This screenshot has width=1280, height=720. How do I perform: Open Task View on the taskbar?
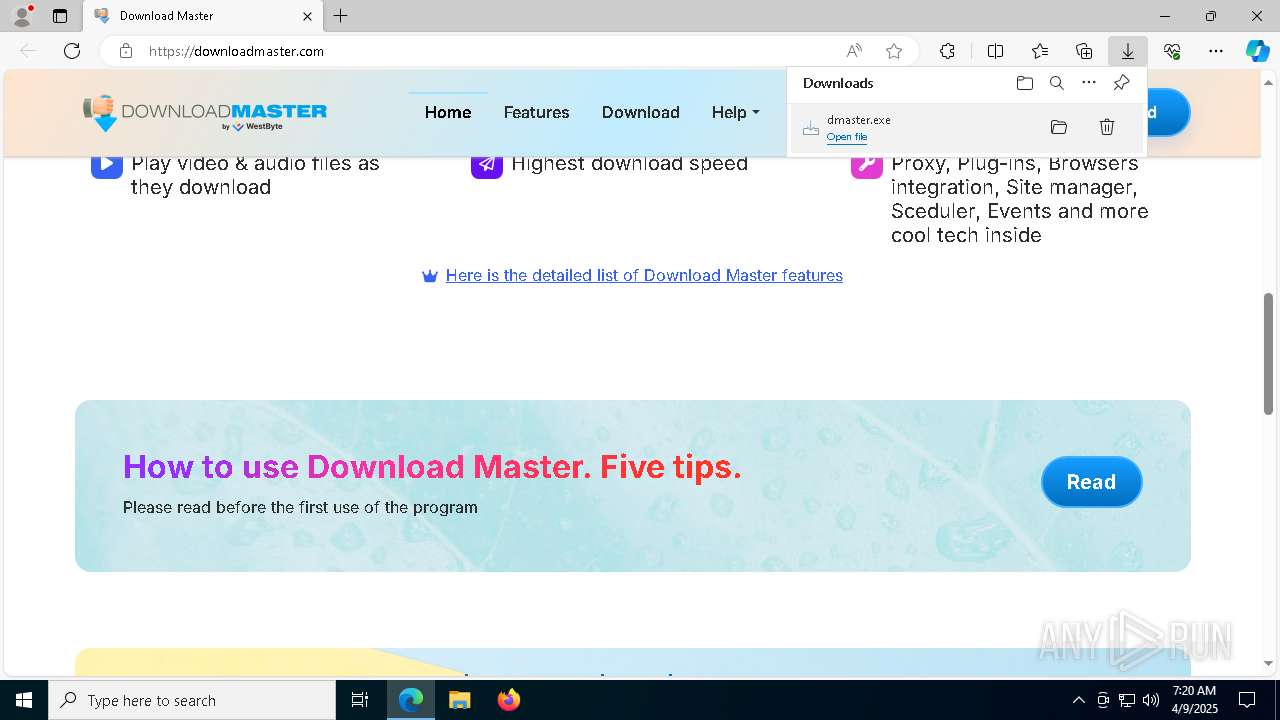point(360,700)
